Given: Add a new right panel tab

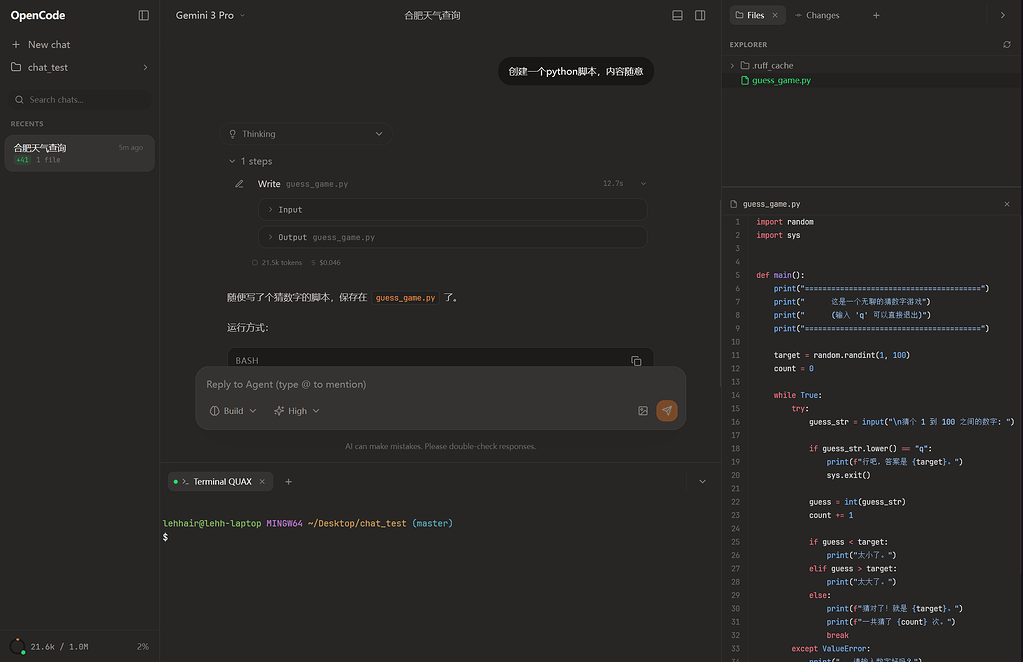Looking at the screenshot, I should [876, 15].
